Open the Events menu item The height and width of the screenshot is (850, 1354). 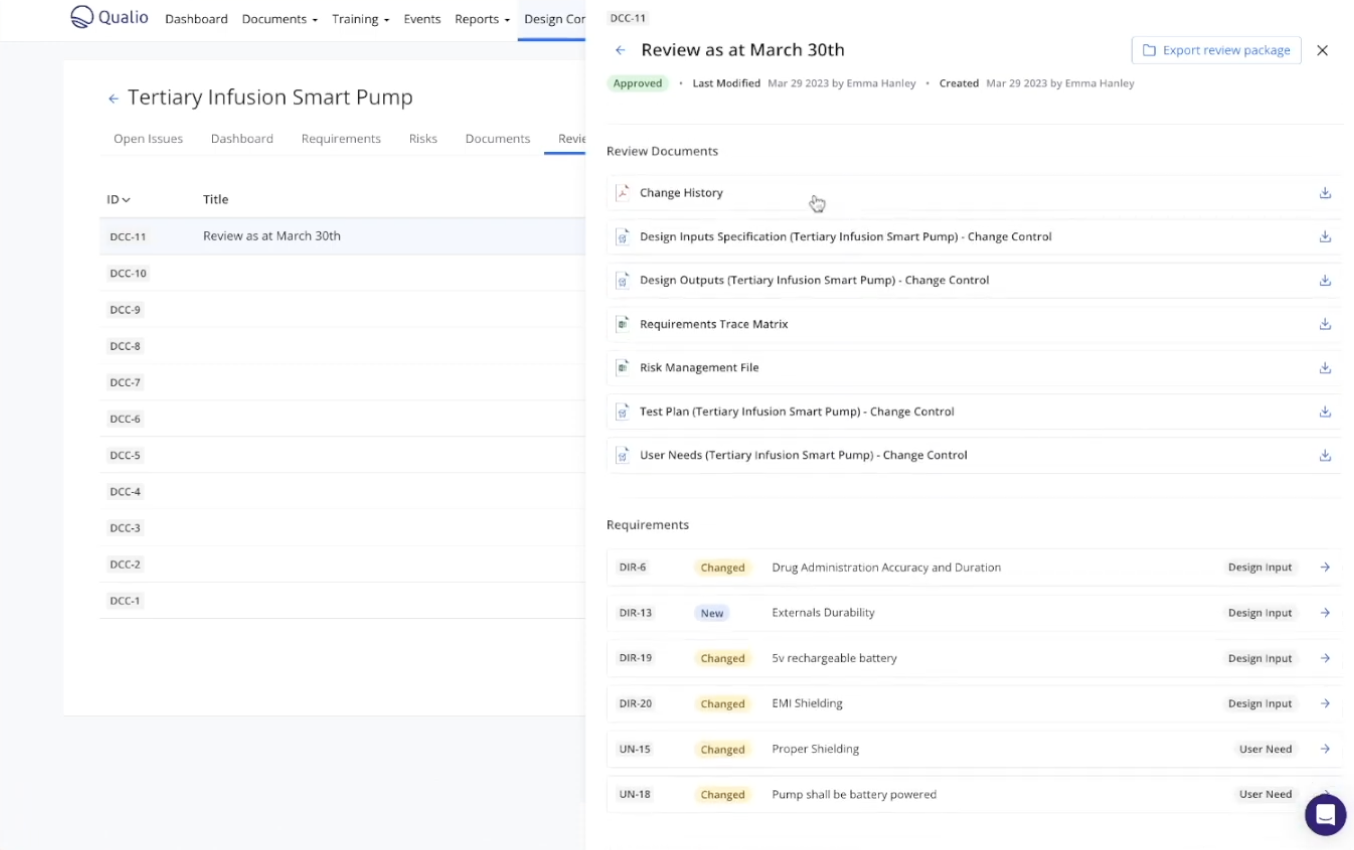pos(421,19)
